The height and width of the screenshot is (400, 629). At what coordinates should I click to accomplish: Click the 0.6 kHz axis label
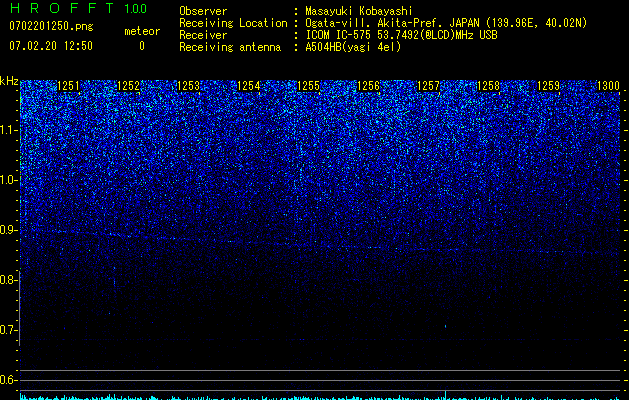(x=9, y=380)
